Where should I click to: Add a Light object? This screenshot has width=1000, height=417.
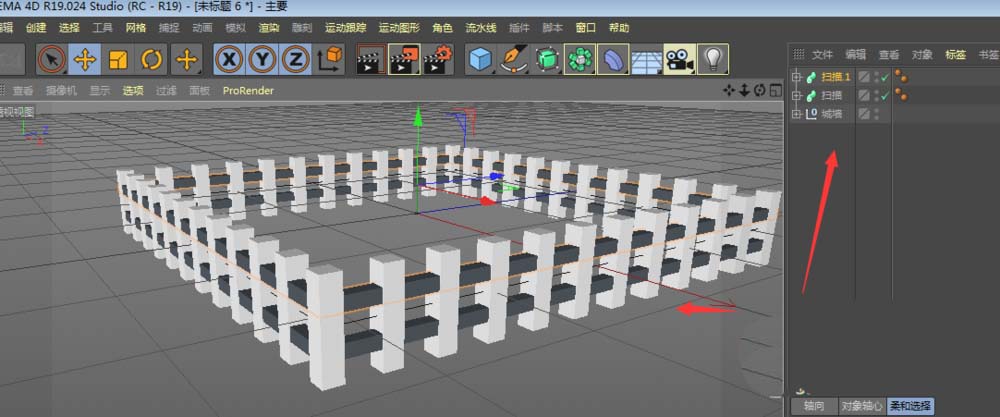[711, 60]
